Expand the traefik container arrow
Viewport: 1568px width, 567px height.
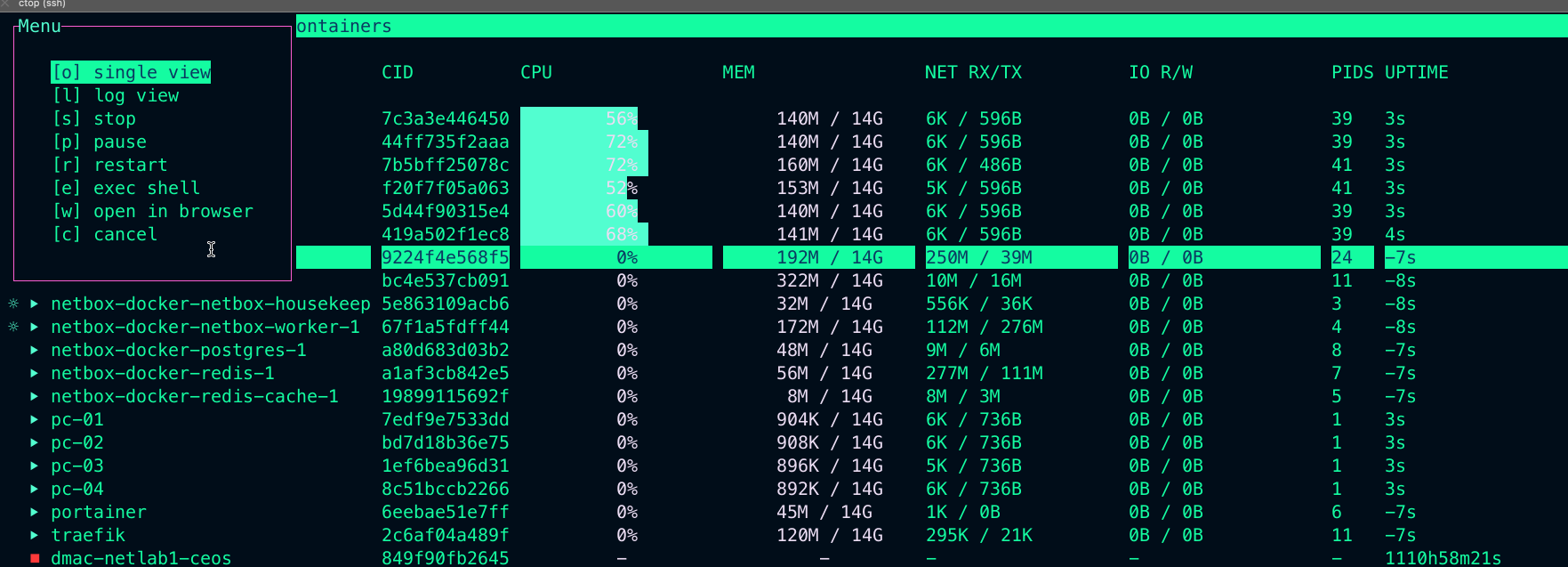34,535
